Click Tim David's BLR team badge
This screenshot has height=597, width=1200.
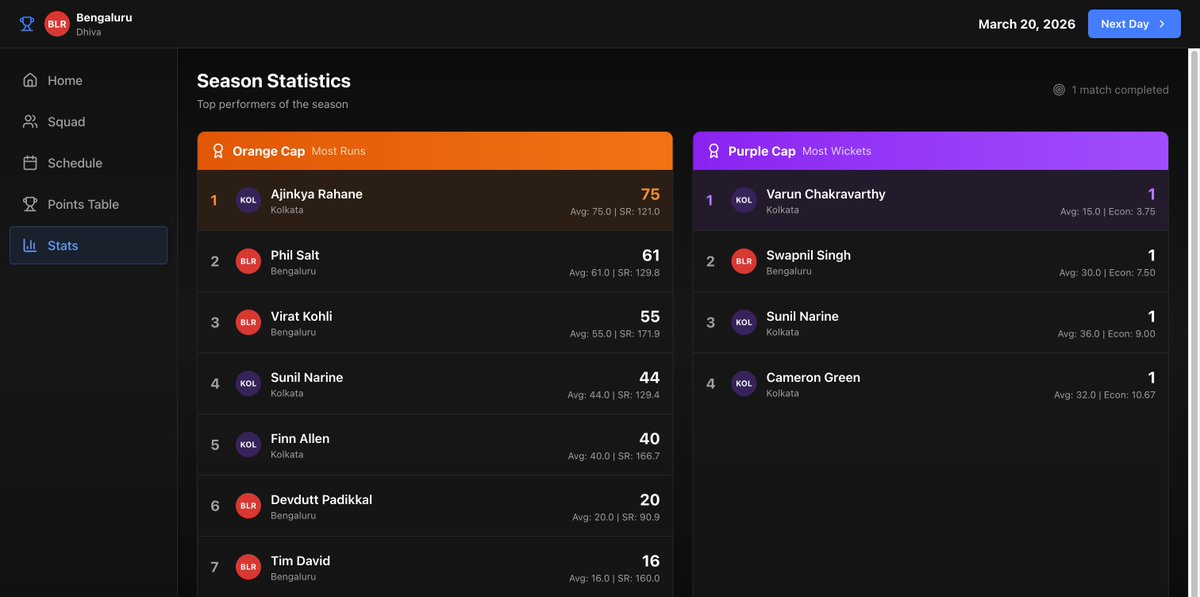coord(248,567)
